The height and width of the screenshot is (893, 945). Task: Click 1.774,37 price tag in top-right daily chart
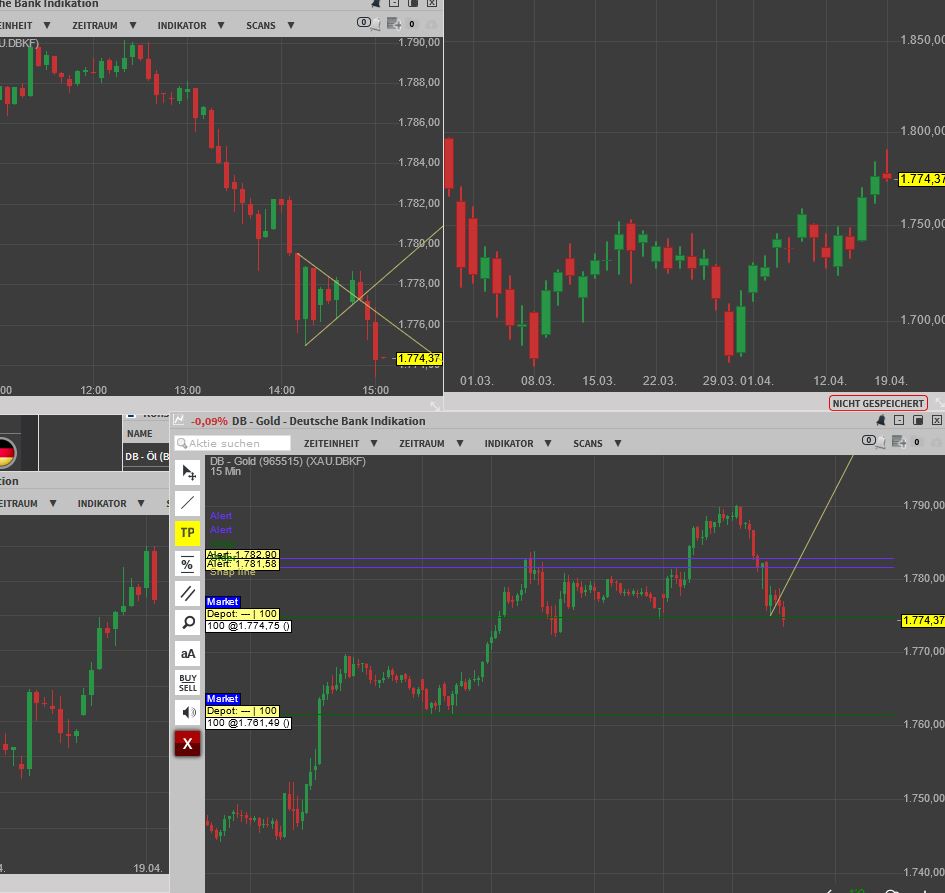pos(921,179)
